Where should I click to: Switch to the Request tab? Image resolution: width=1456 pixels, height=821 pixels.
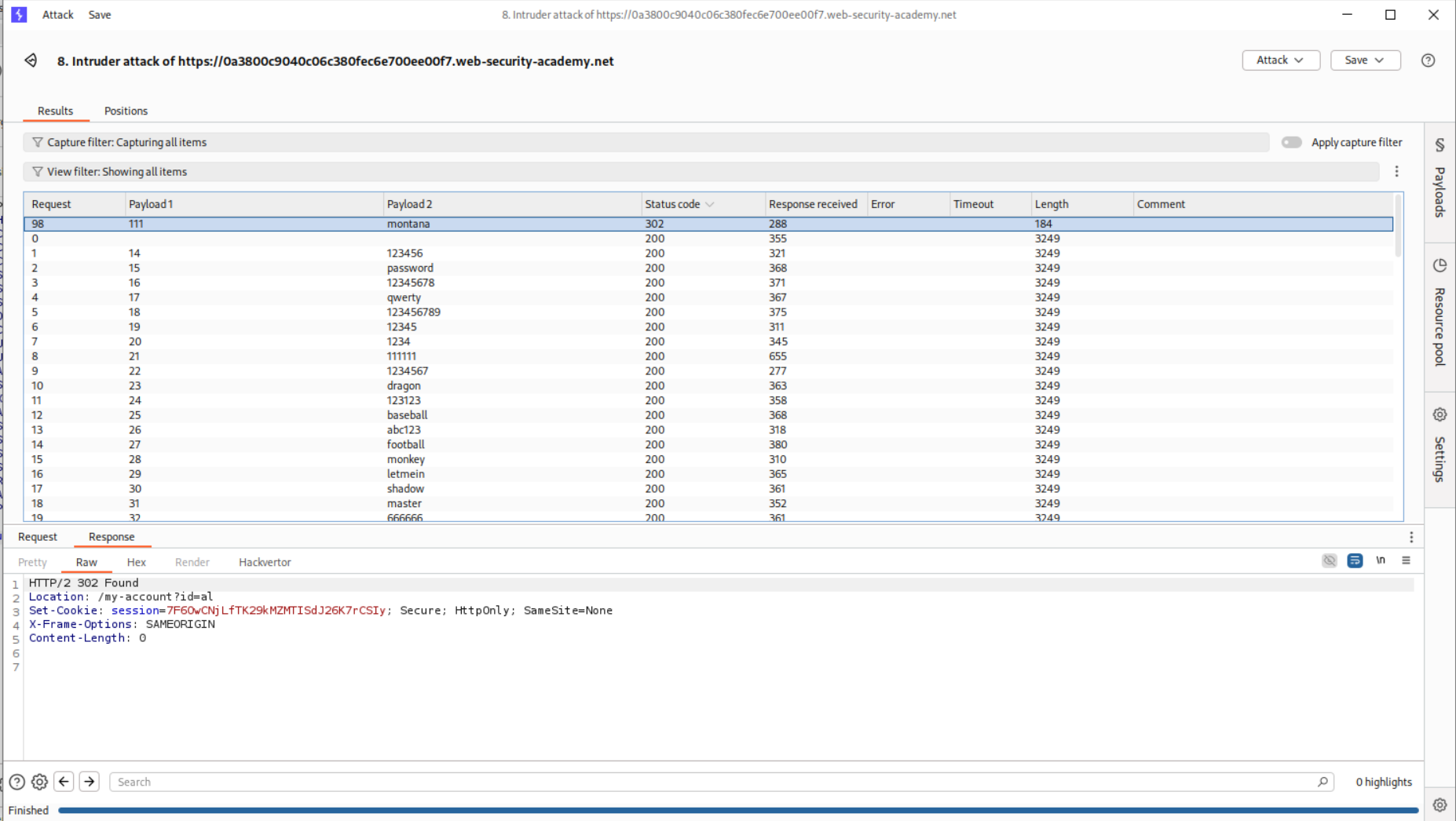(x=38, y=537)
